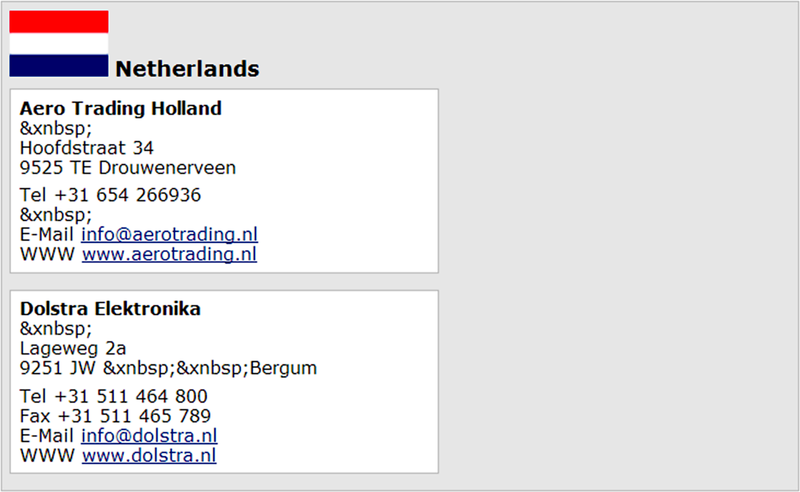Viewport: 800px width, 492px height.
Task: Click the E-Mail label in Aero Trading card
Action: pos(46,234)
